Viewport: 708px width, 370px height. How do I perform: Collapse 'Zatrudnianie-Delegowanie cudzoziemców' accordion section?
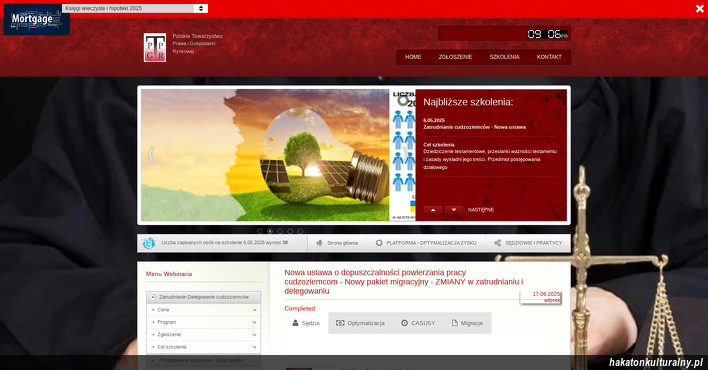[204, 297]
